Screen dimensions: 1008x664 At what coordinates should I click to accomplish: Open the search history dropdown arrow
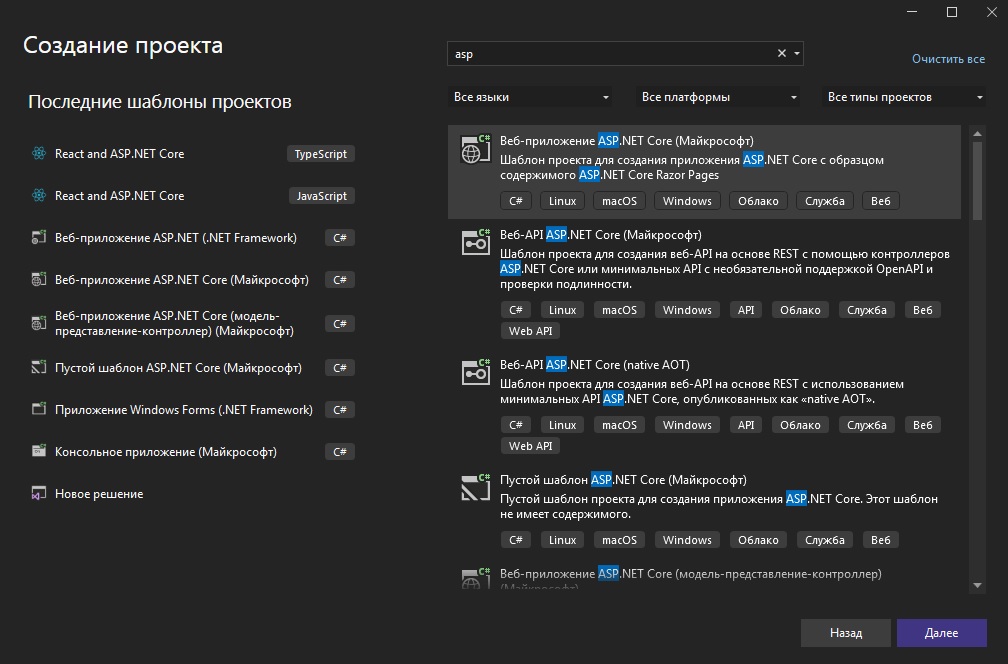point(796,53)
